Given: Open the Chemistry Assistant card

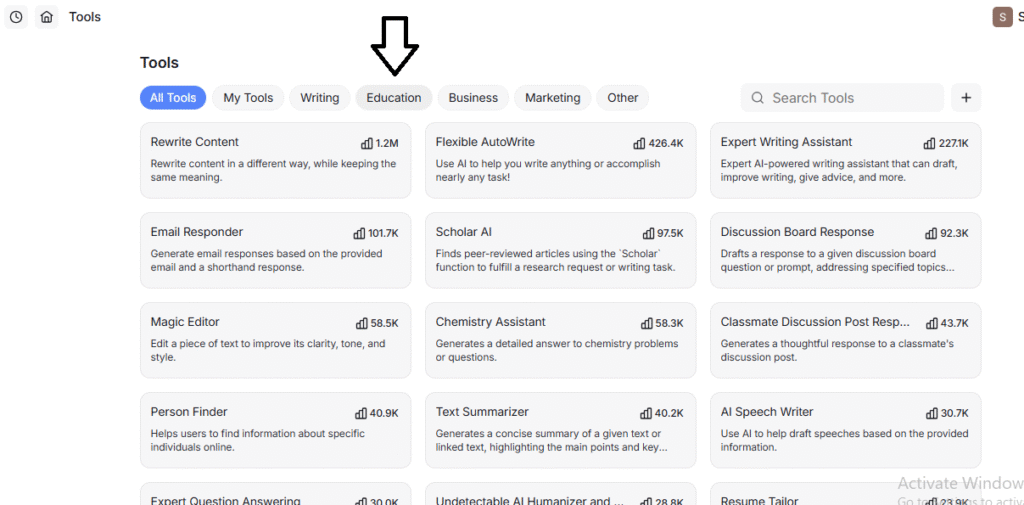Looking at the screenshot, I should (x=560, y=340).
